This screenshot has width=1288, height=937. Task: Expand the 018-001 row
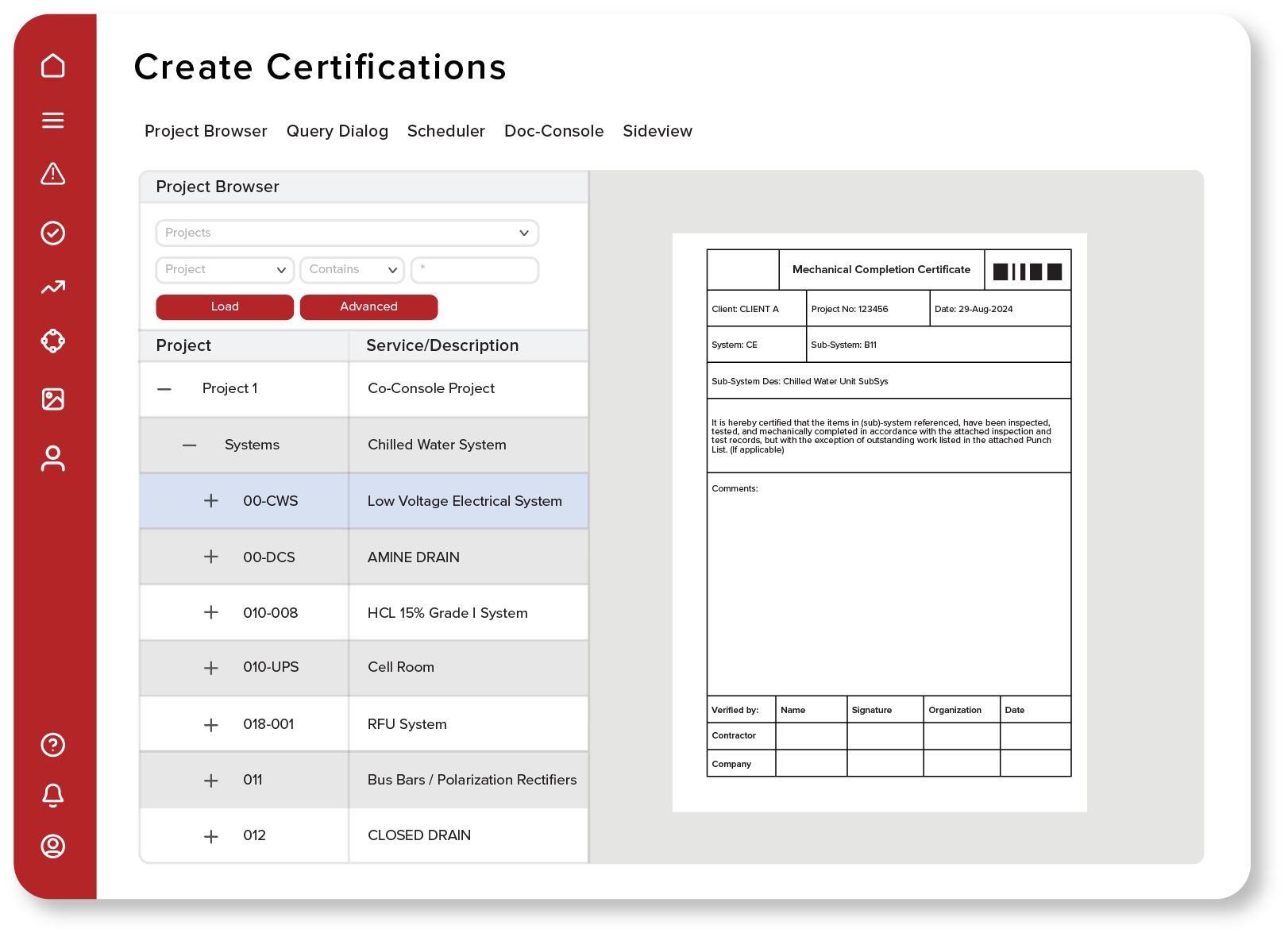(211, 725)
